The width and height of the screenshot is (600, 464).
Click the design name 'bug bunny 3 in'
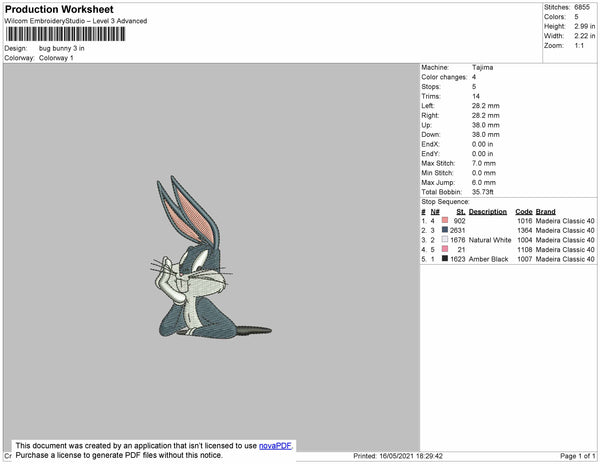click(62, 49)
